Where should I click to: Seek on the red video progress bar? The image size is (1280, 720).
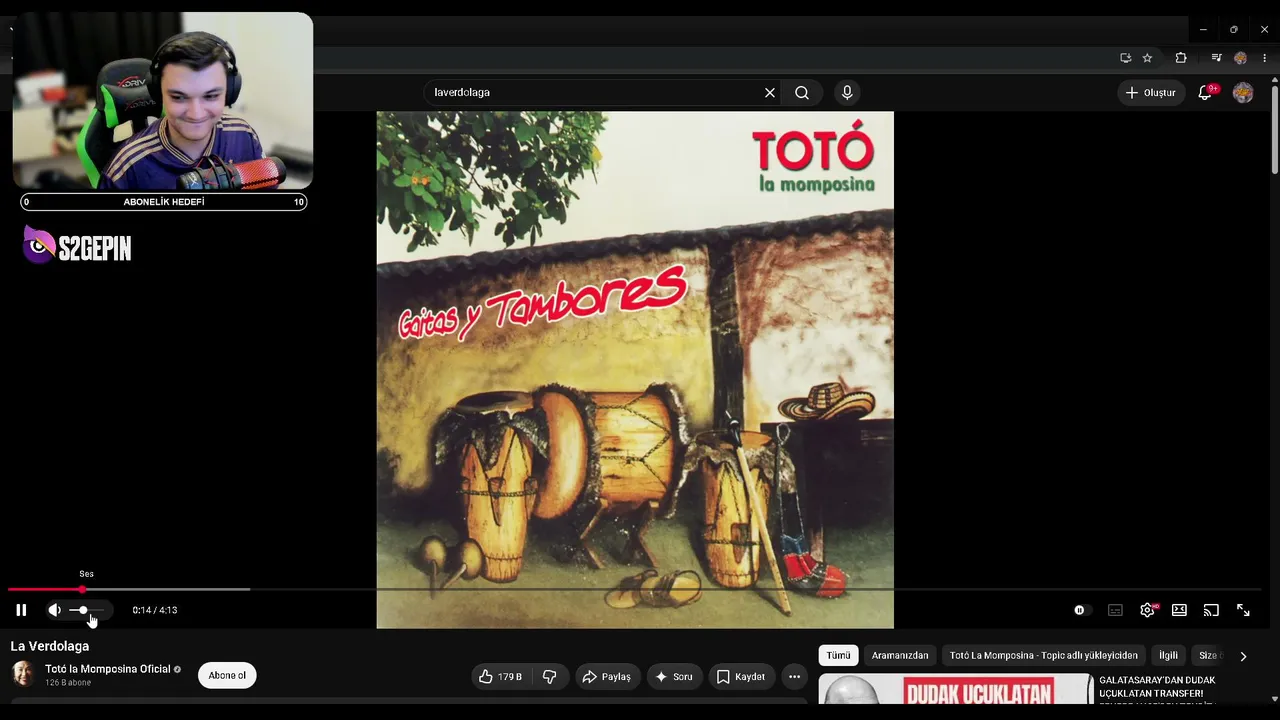635,589
